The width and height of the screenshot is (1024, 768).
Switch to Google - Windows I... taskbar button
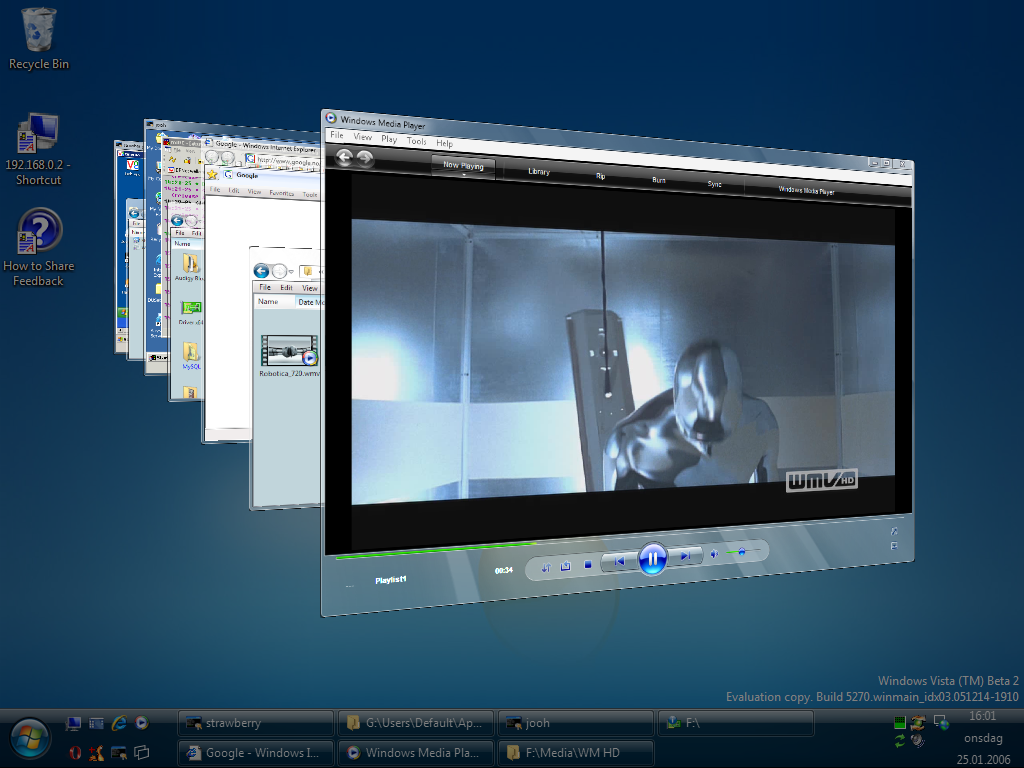[x=255, y=753]
